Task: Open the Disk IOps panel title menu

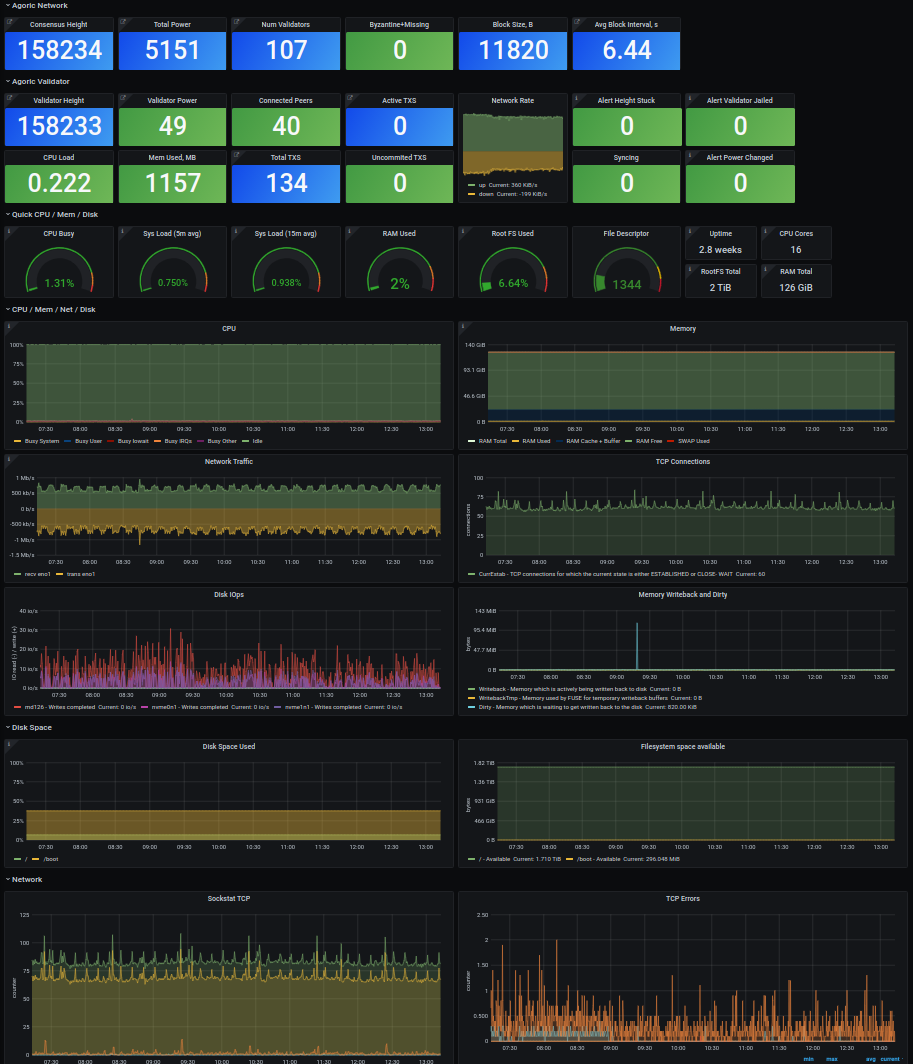Action: [x=229, y=594]
